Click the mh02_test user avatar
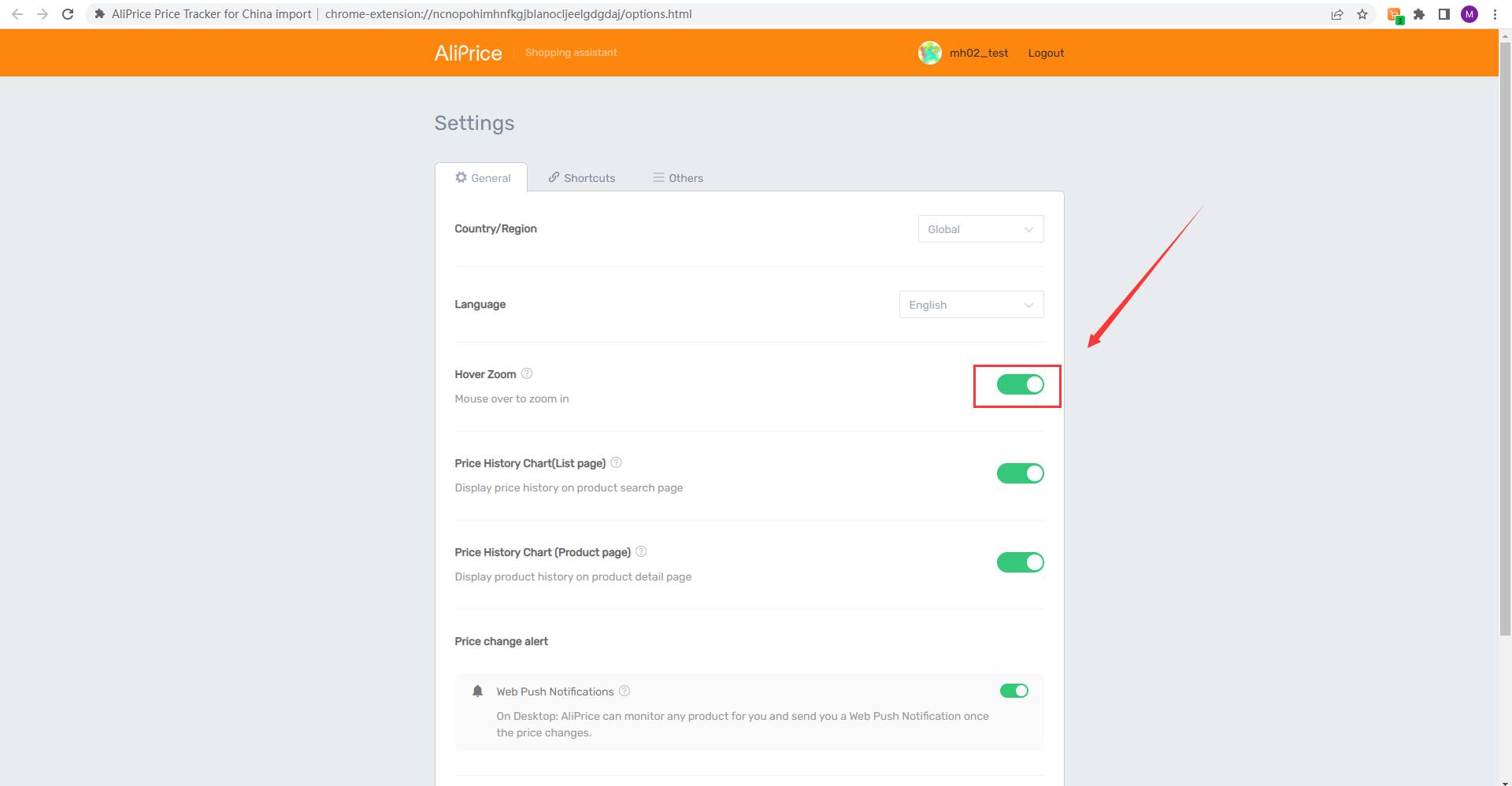The image size is (1512, 786). [930, 53]
